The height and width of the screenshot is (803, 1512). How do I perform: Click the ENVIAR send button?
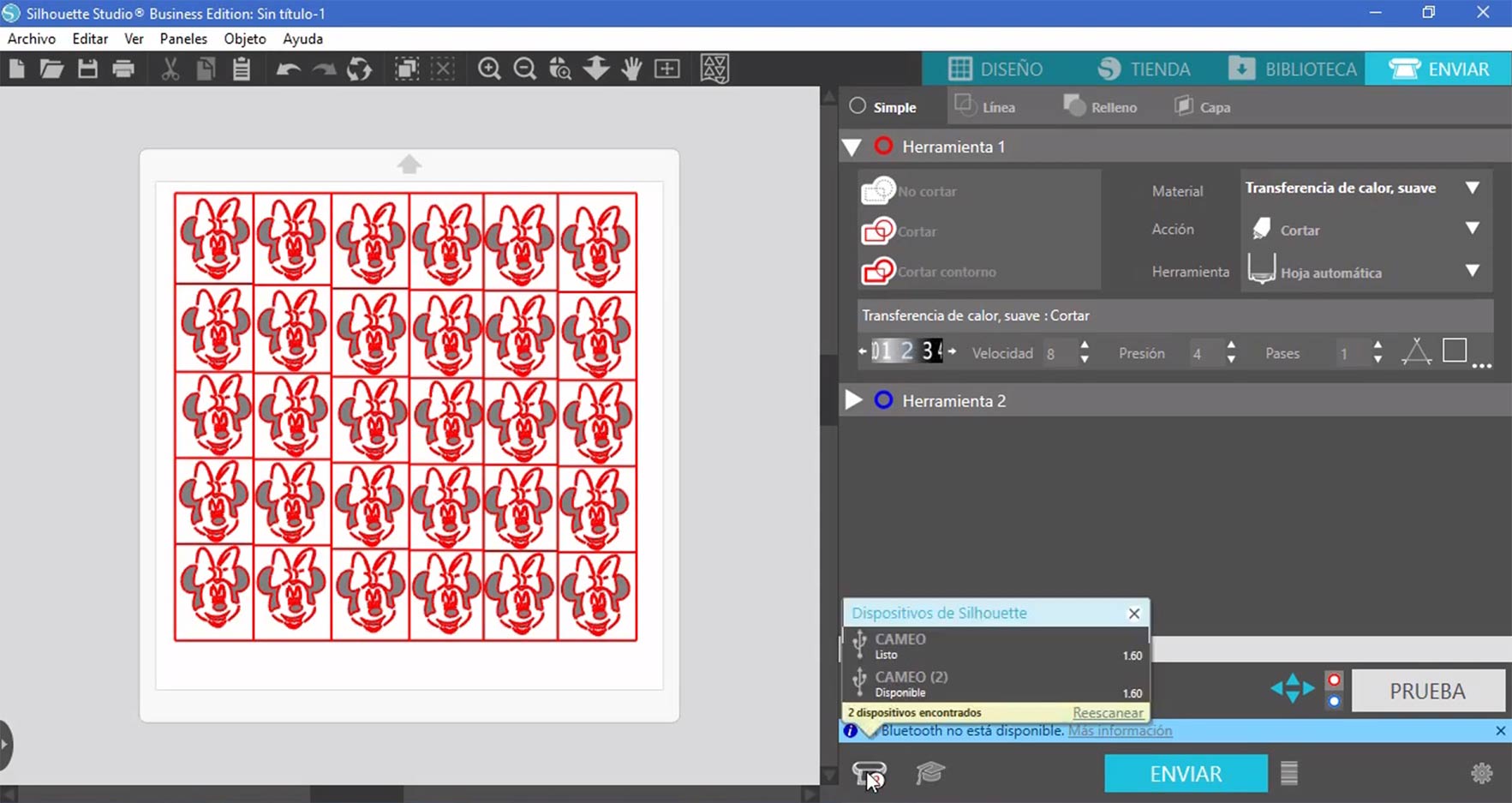pyautogui.click(x=1186, y=774)
